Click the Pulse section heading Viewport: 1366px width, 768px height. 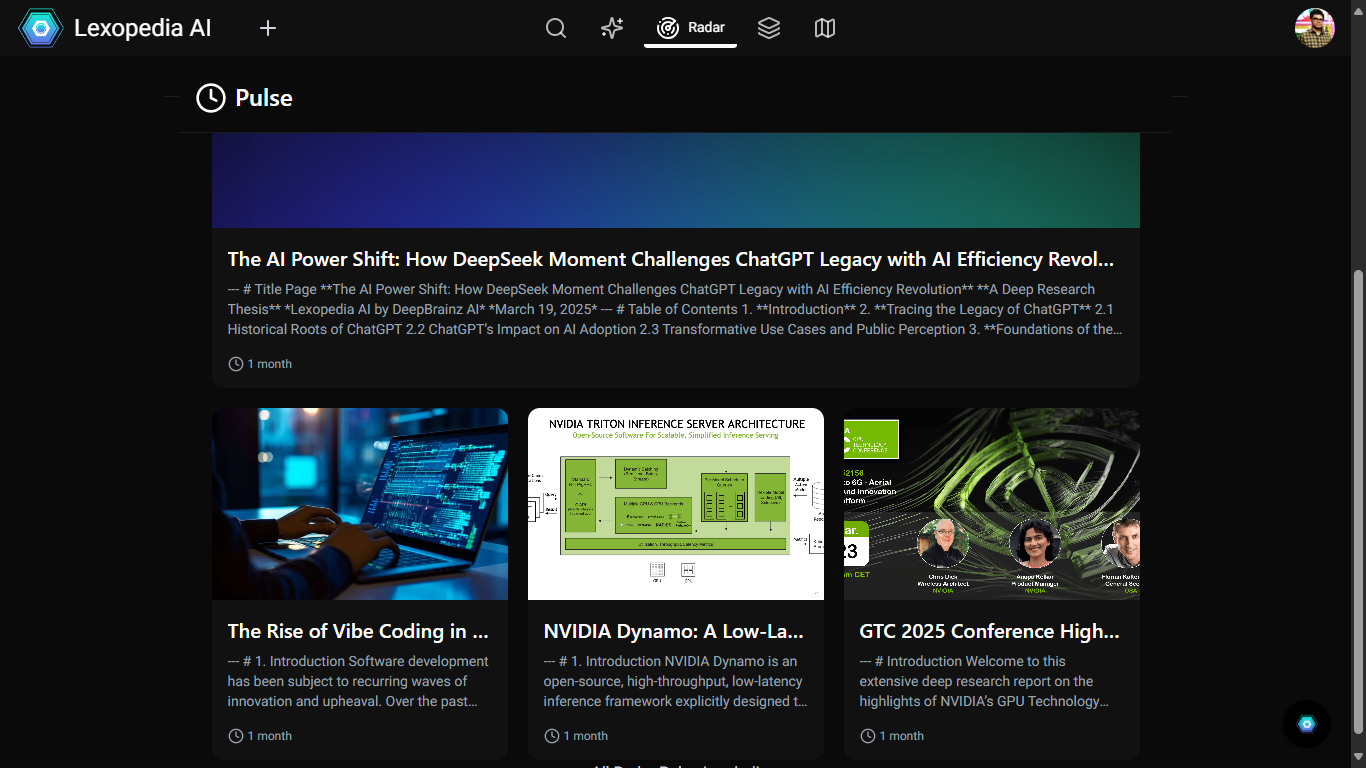(x=264, y=98)
